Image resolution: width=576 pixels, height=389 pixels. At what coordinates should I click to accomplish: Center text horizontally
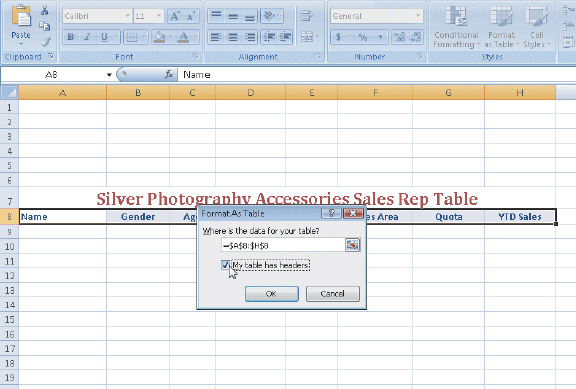233,37
